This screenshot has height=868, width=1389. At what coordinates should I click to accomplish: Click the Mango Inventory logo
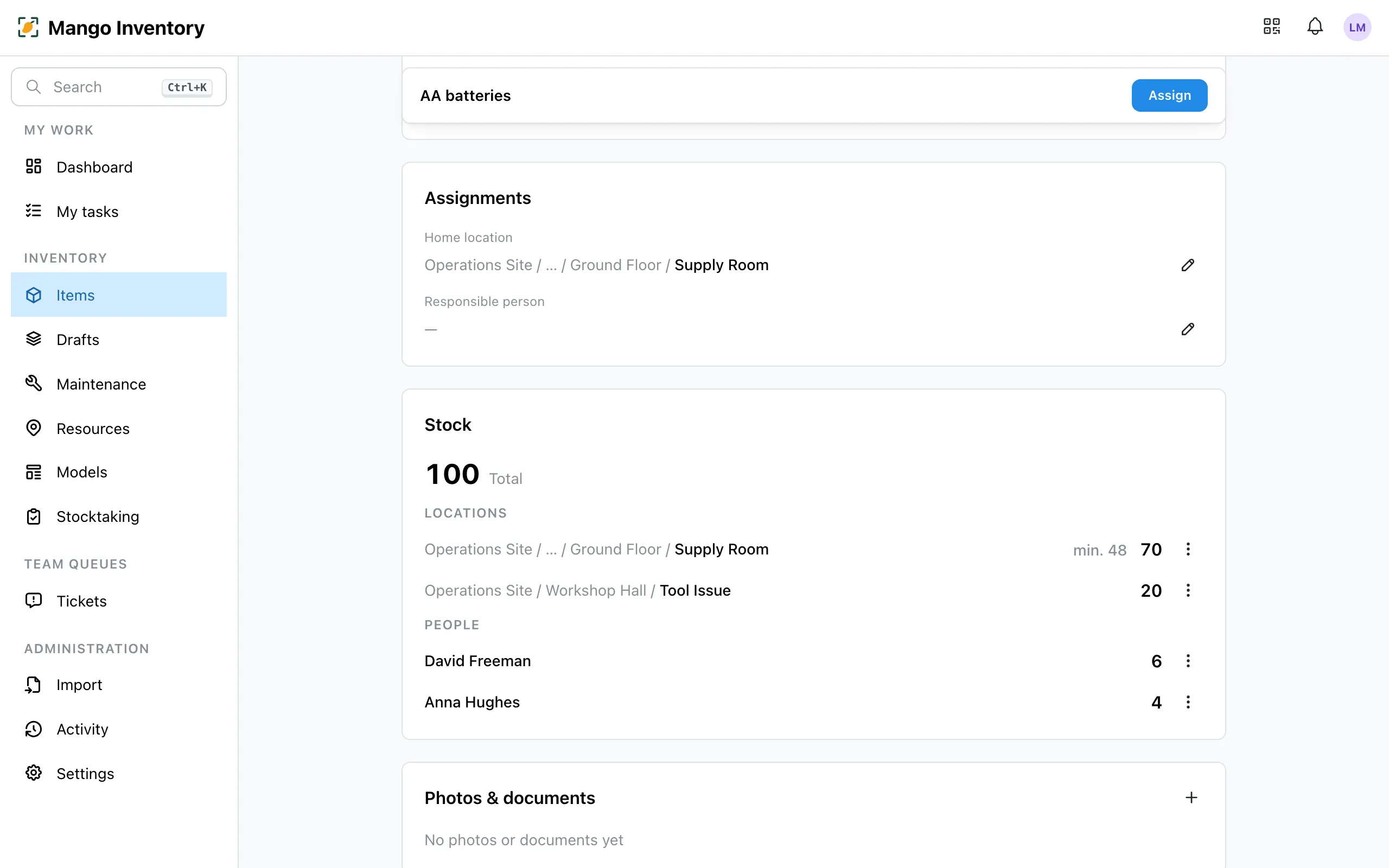111,28
